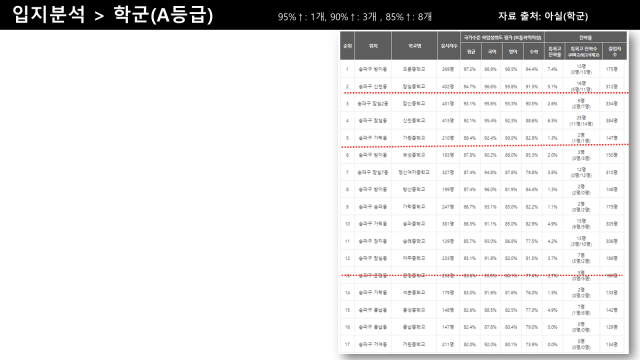Select the 순위 column header
The height and width of the screenshot is (360, 640).
pos(347,46)
